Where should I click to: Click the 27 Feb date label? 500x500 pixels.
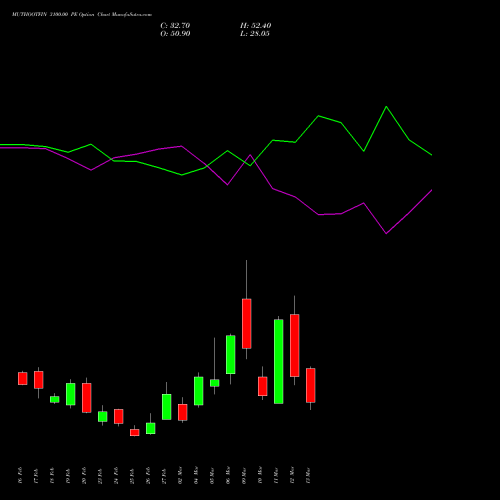[x=164, y=475]
